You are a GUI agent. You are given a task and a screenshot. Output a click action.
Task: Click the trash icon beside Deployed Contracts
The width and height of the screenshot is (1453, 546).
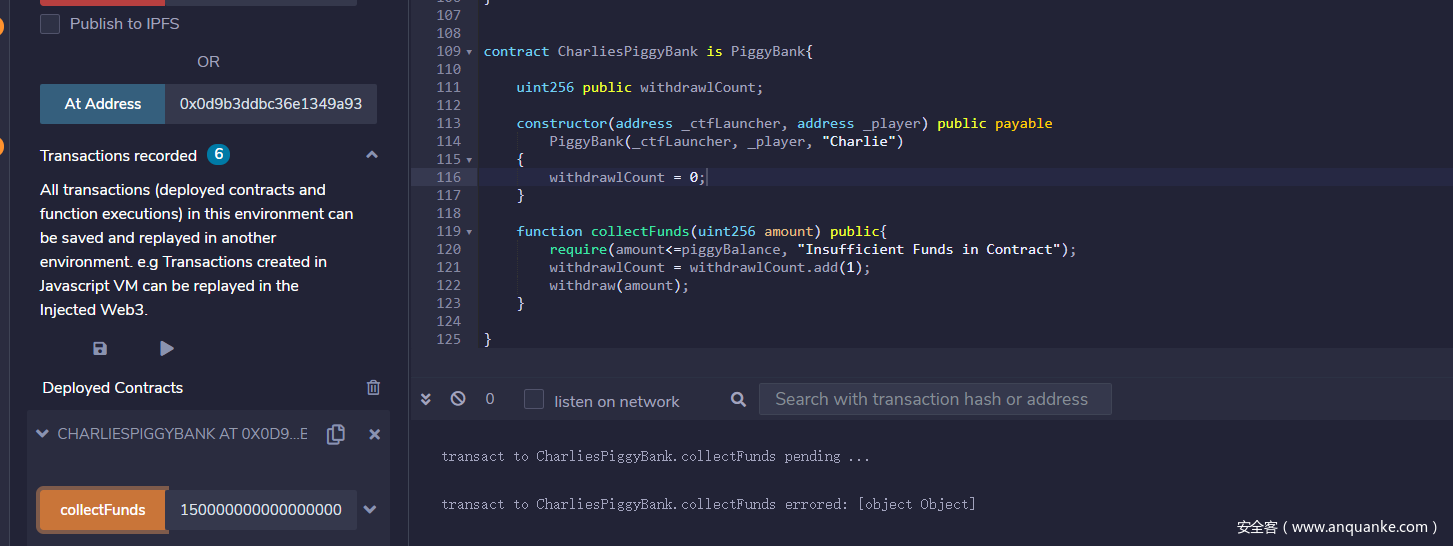tap(373, 387)
